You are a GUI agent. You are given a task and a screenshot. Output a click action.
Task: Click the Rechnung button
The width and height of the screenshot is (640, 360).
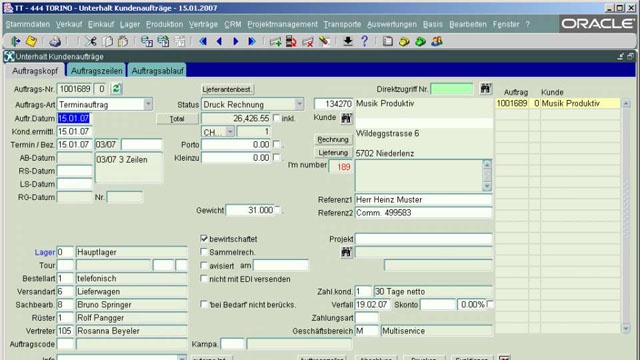[x=333, y=140]
